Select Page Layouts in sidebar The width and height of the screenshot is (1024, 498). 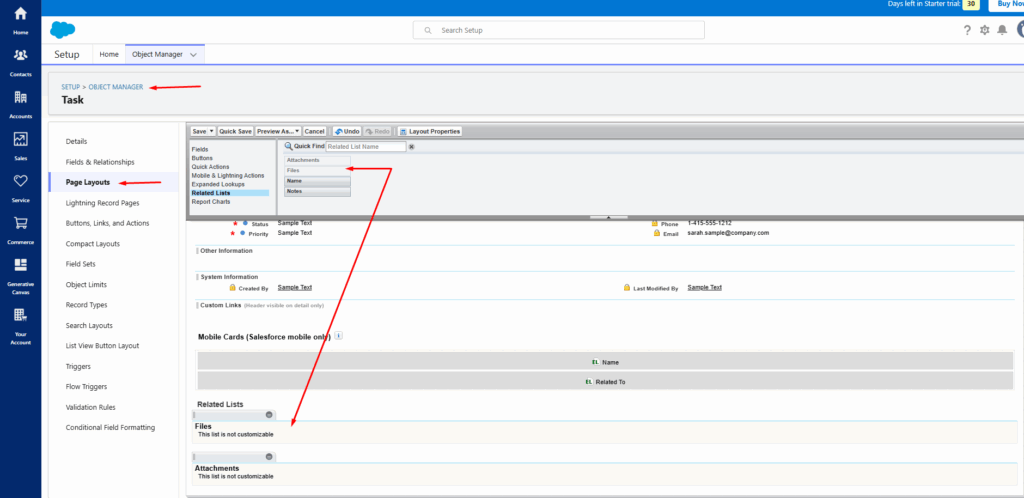tap(88, 182)
